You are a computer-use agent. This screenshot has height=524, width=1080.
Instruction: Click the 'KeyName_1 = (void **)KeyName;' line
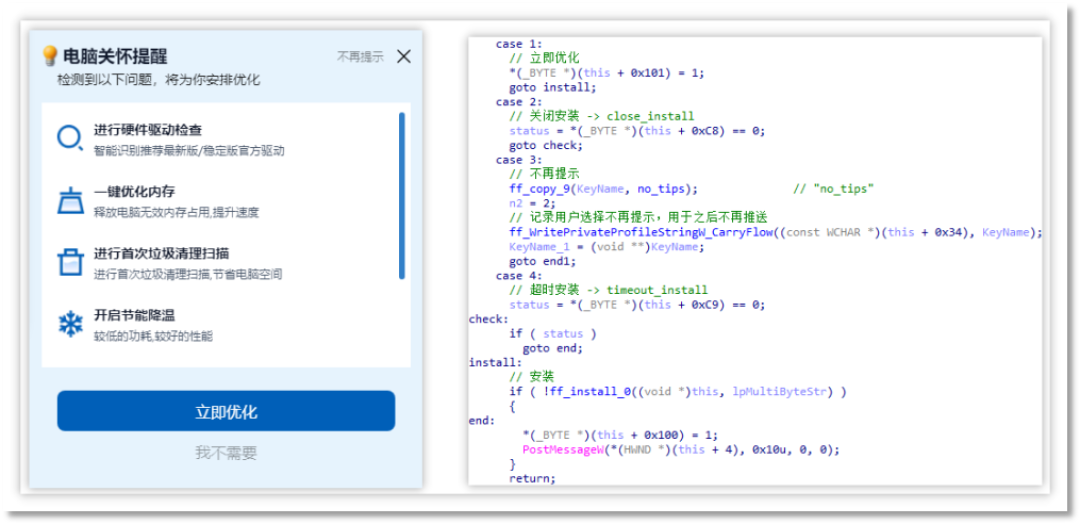point(608,247)
